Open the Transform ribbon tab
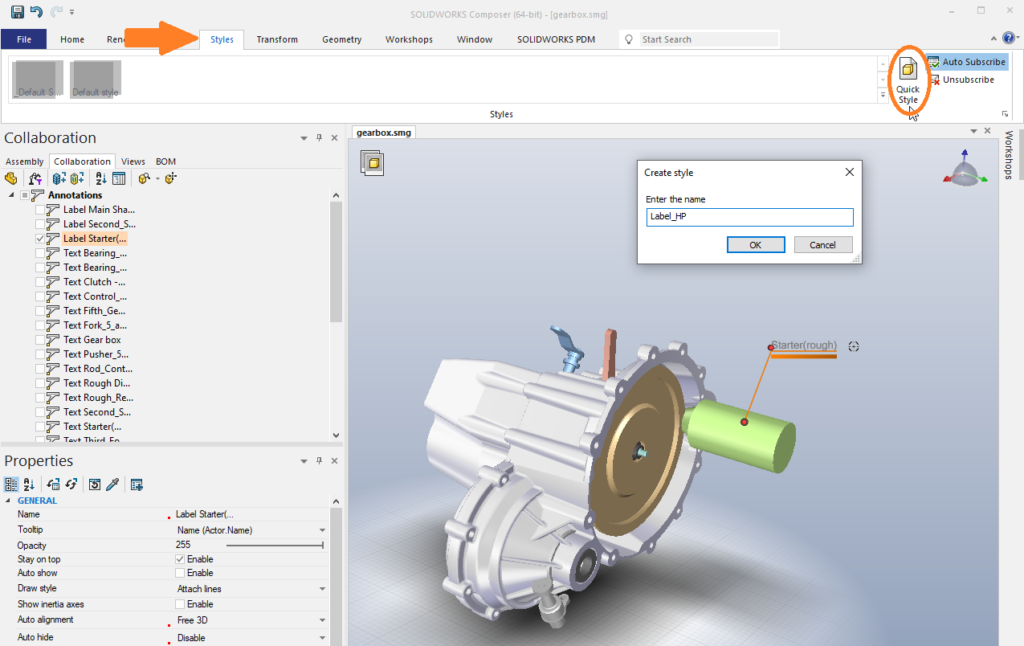Viewport: 1024px width, 646px height. point(277,40)
